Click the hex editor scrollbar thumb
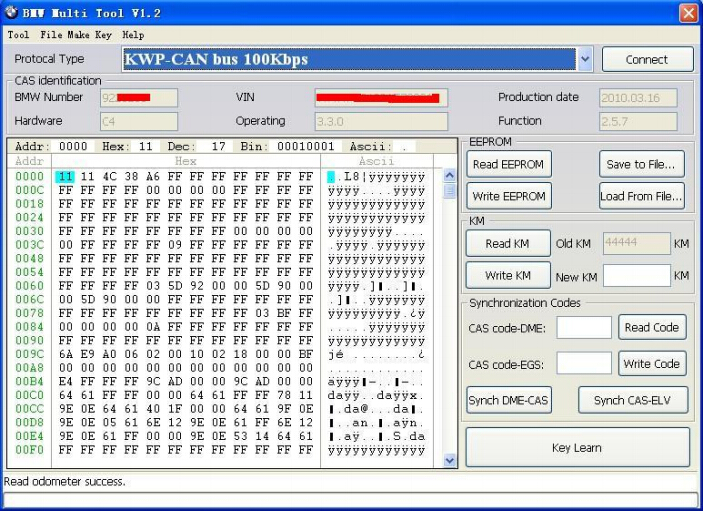 click(449, 191)
